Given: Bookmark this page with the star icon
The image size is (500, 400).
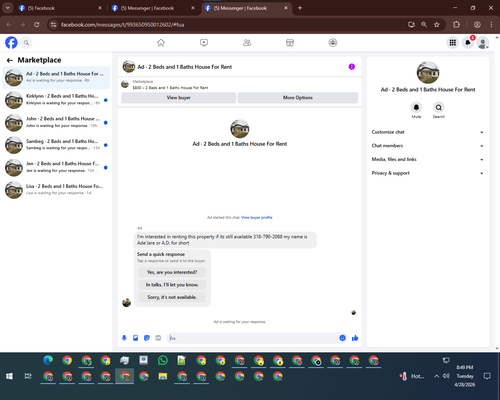Looking at the screenshot, I should (437, 25).
